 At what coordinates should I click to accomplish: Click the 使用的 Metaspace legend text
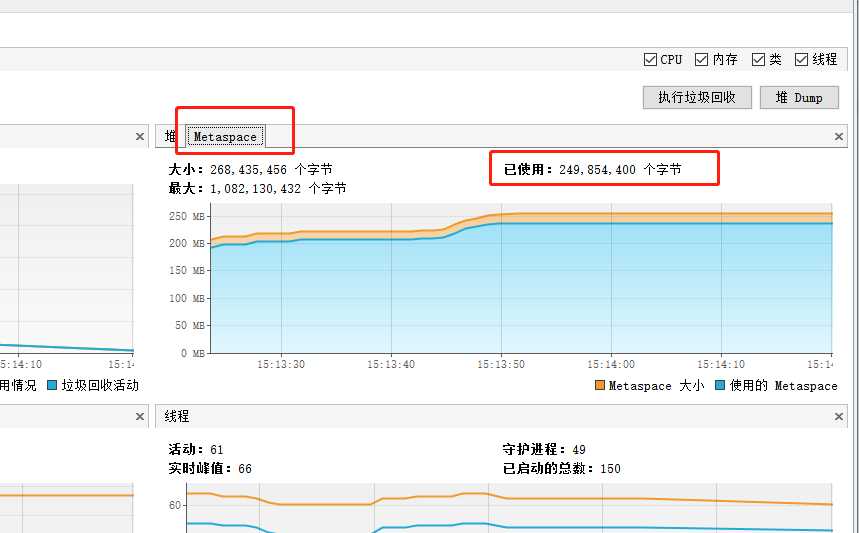[x=783, y=386]
